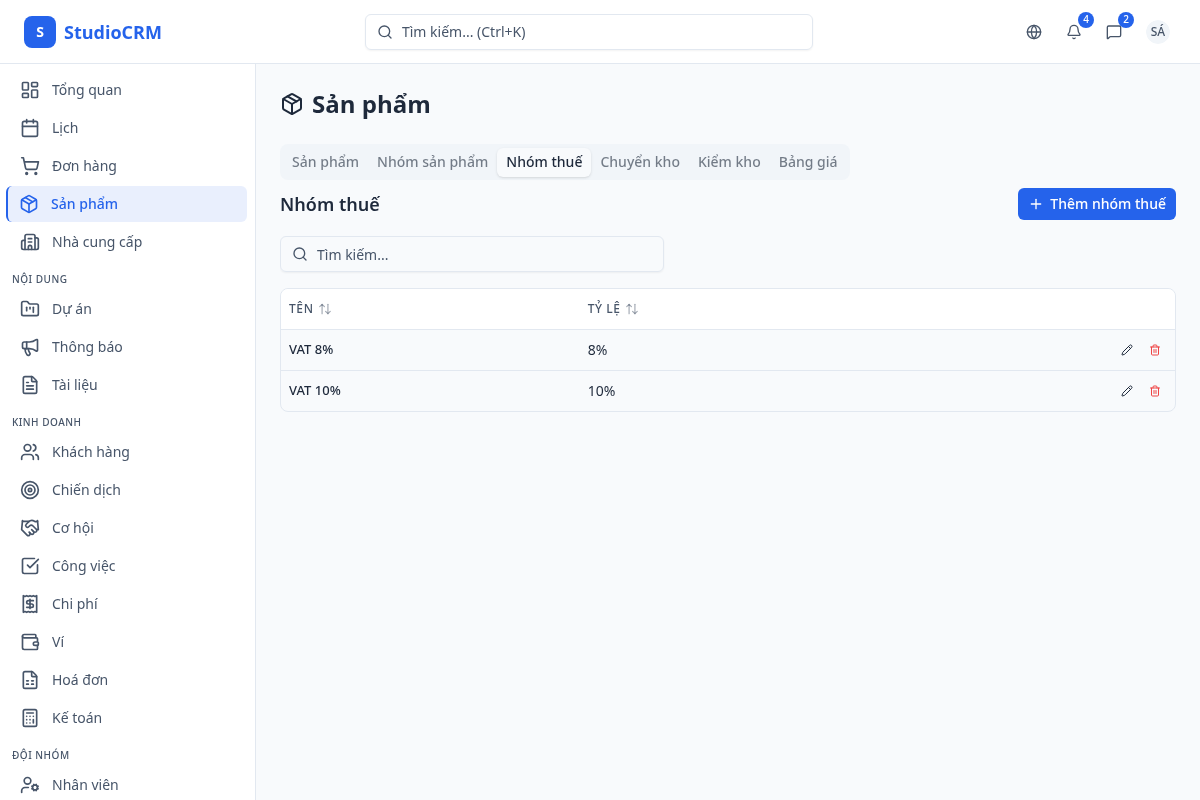The width and height of the screenshot is (1200, 800).
Task: Open Đơn hàng in the sidebar
Action: [x=84, y=166]
